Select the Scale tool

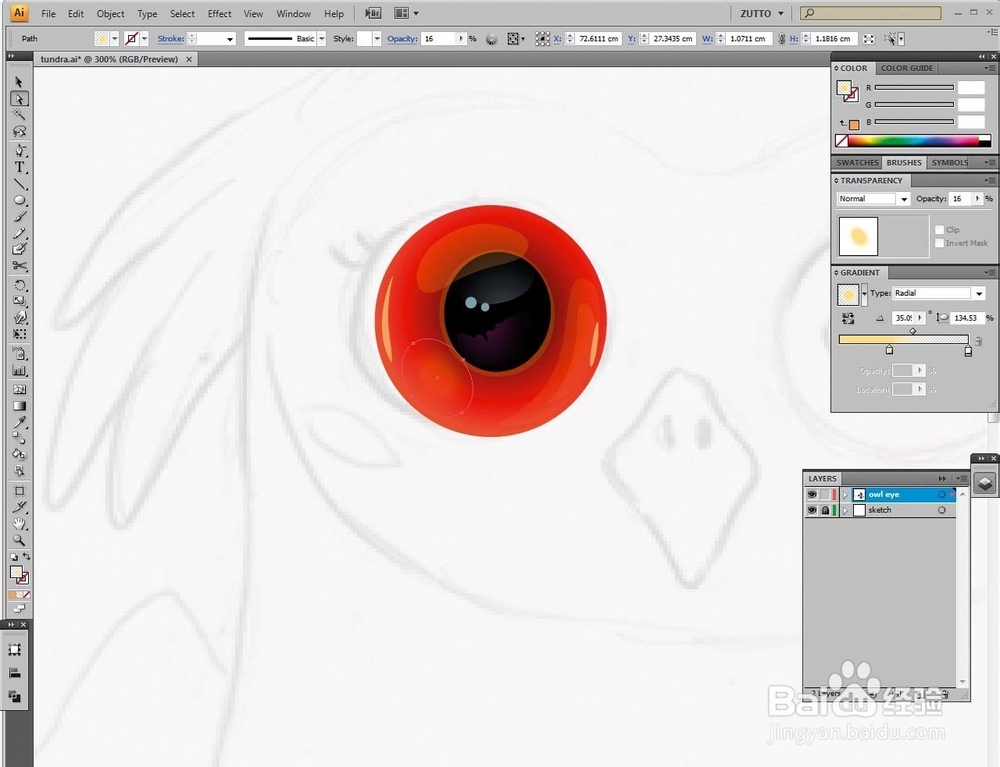[x=19, y=301]
